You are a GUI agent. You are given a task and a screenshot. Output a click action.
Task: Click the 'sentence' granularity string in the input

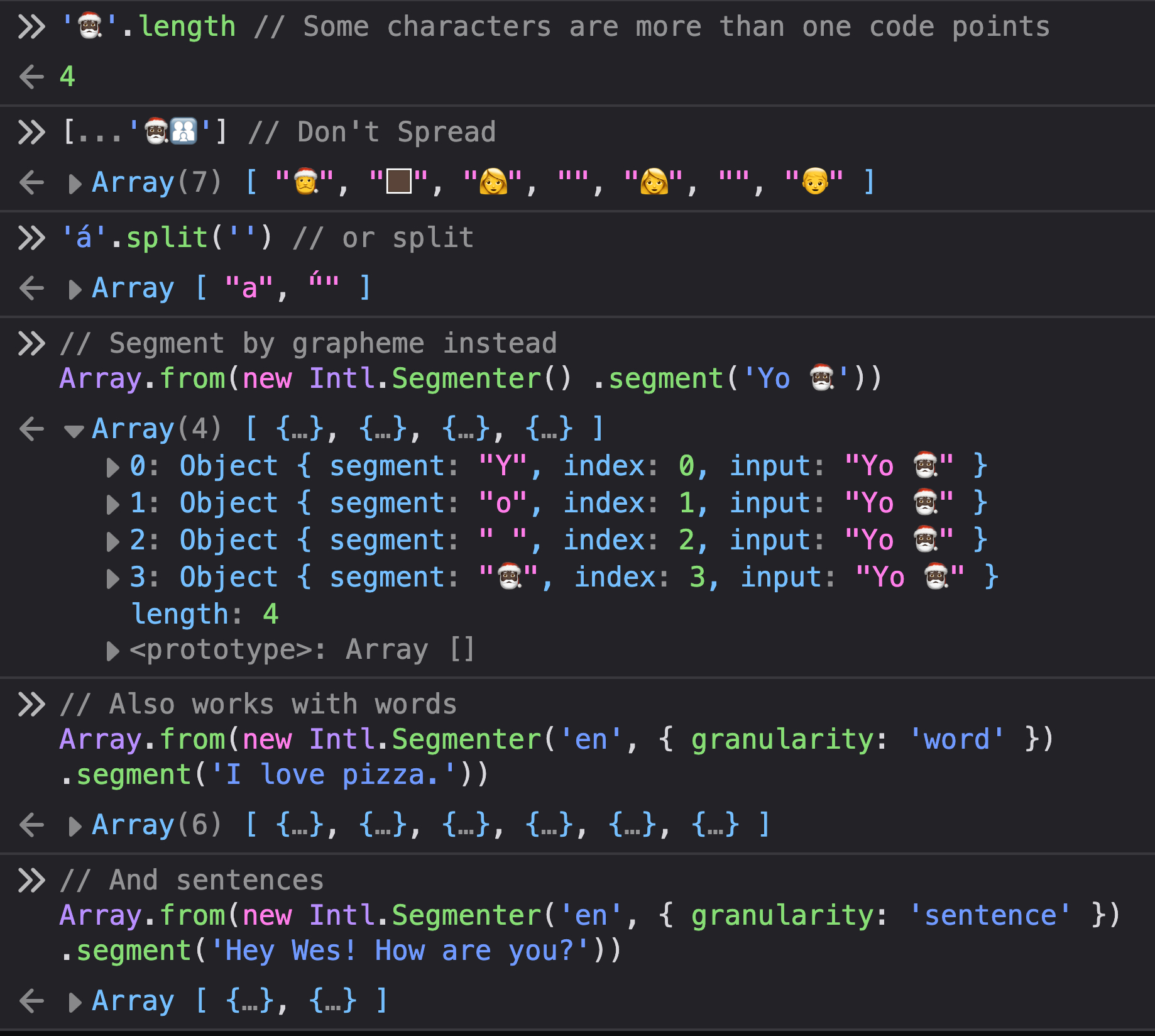[x=990, y=915]
